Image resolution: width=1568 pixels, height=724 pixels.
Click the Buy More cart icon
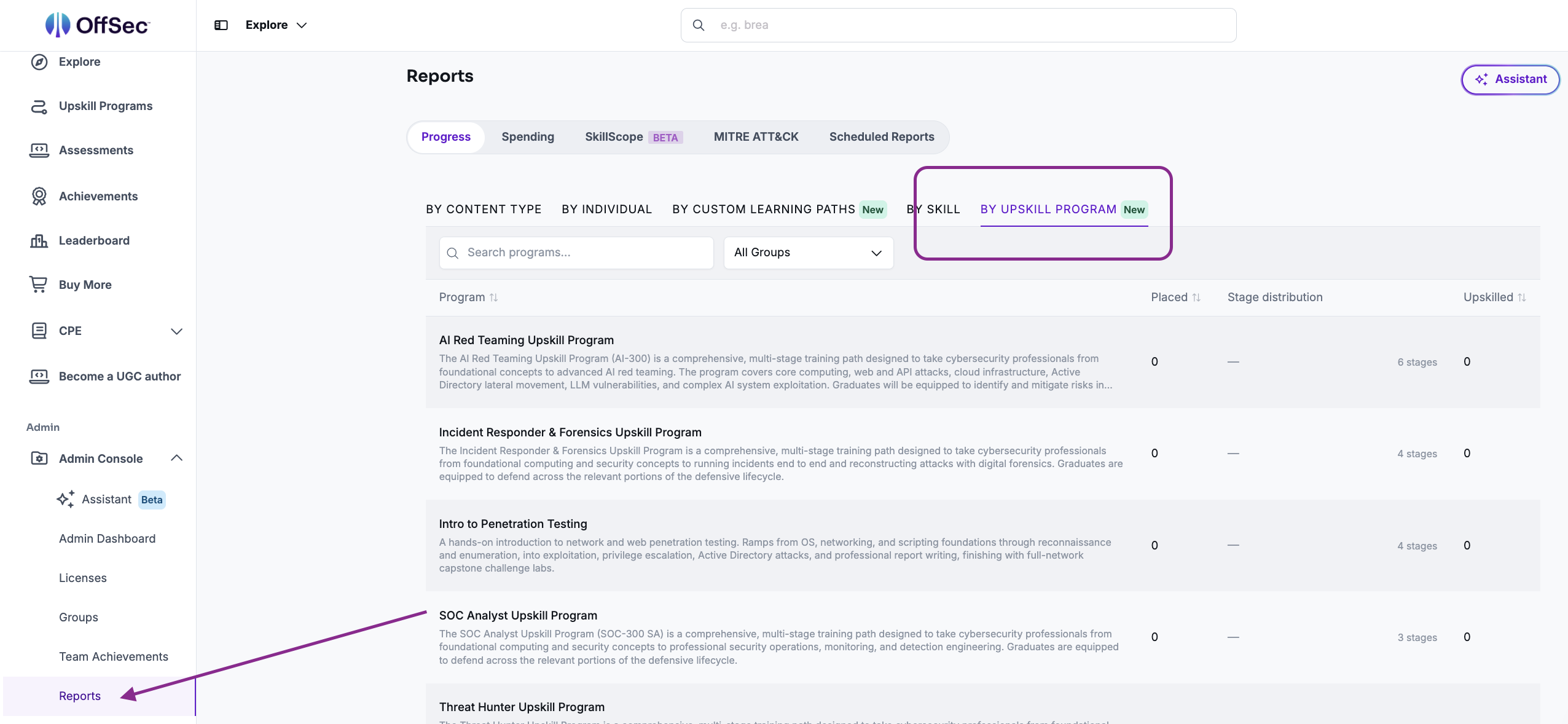[x=38, y=285]
